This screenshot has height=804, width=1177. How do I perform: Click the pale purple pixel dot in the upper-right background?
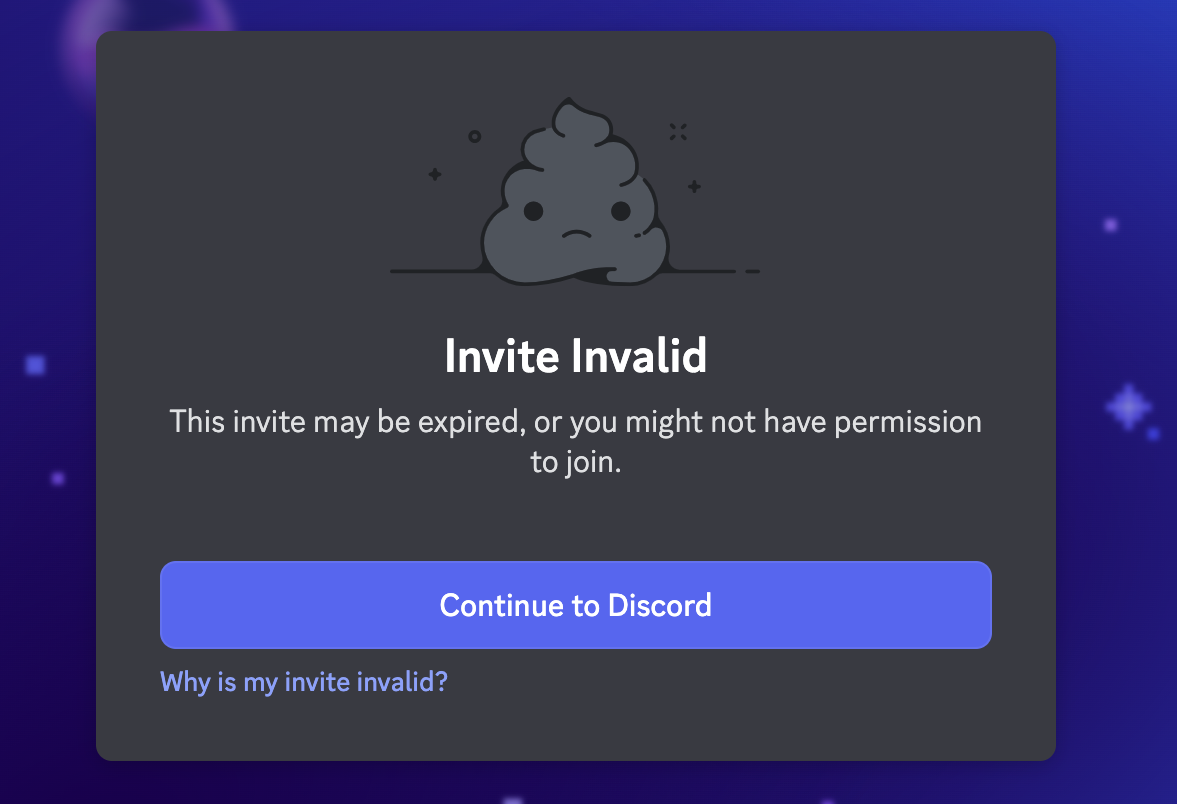click(1110, 224)
